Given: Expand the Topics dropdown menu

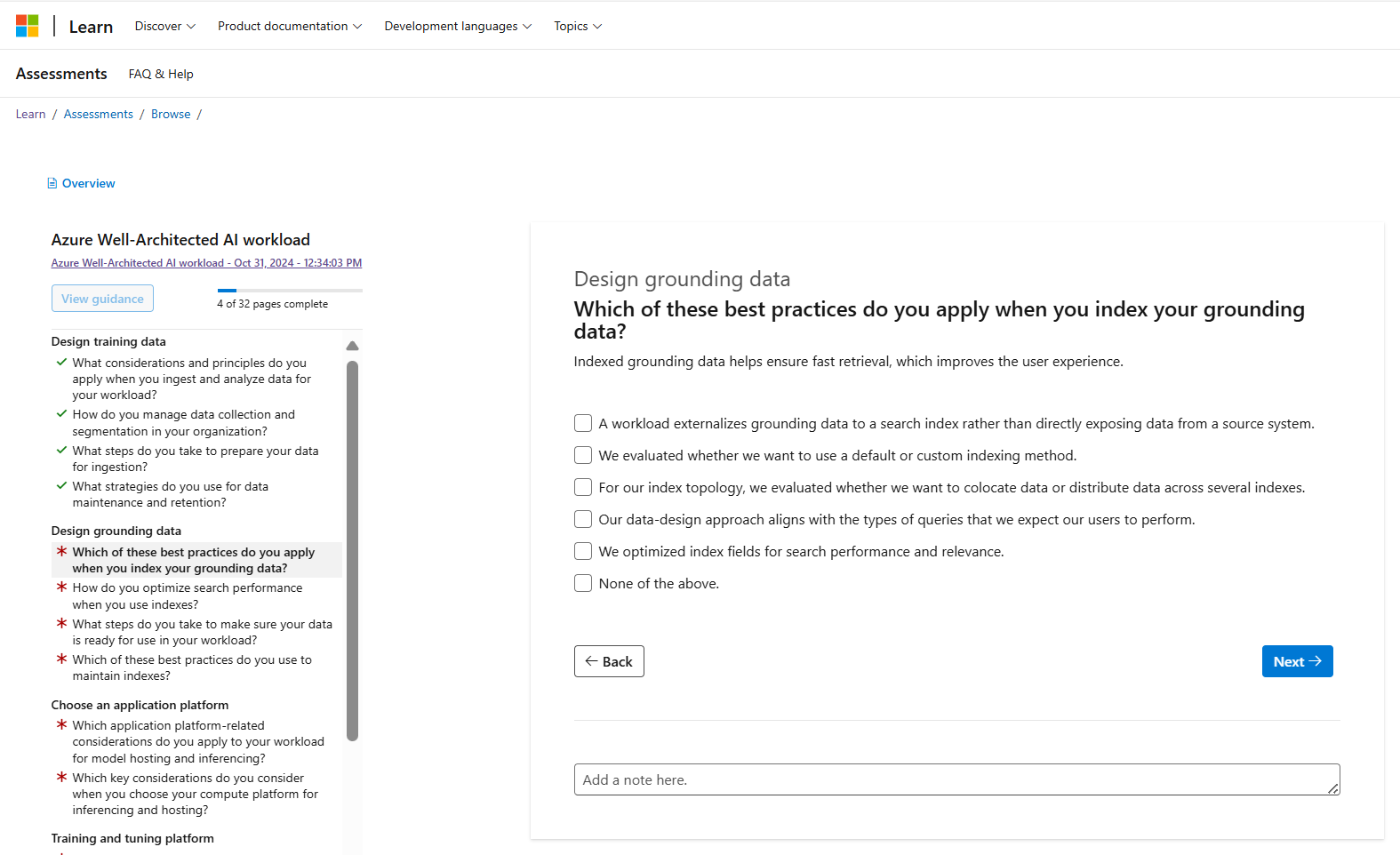Looking at the screenshot, I should [577, 27].
